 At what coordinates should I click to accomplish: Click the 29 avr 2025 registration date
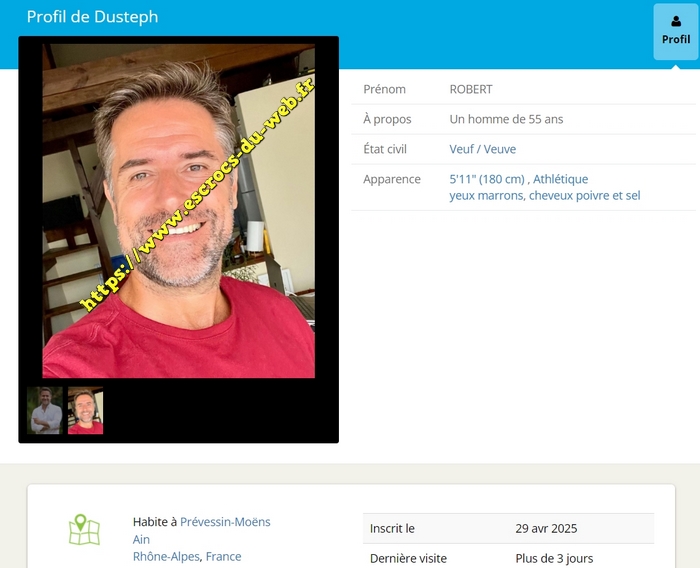(546, 528)
